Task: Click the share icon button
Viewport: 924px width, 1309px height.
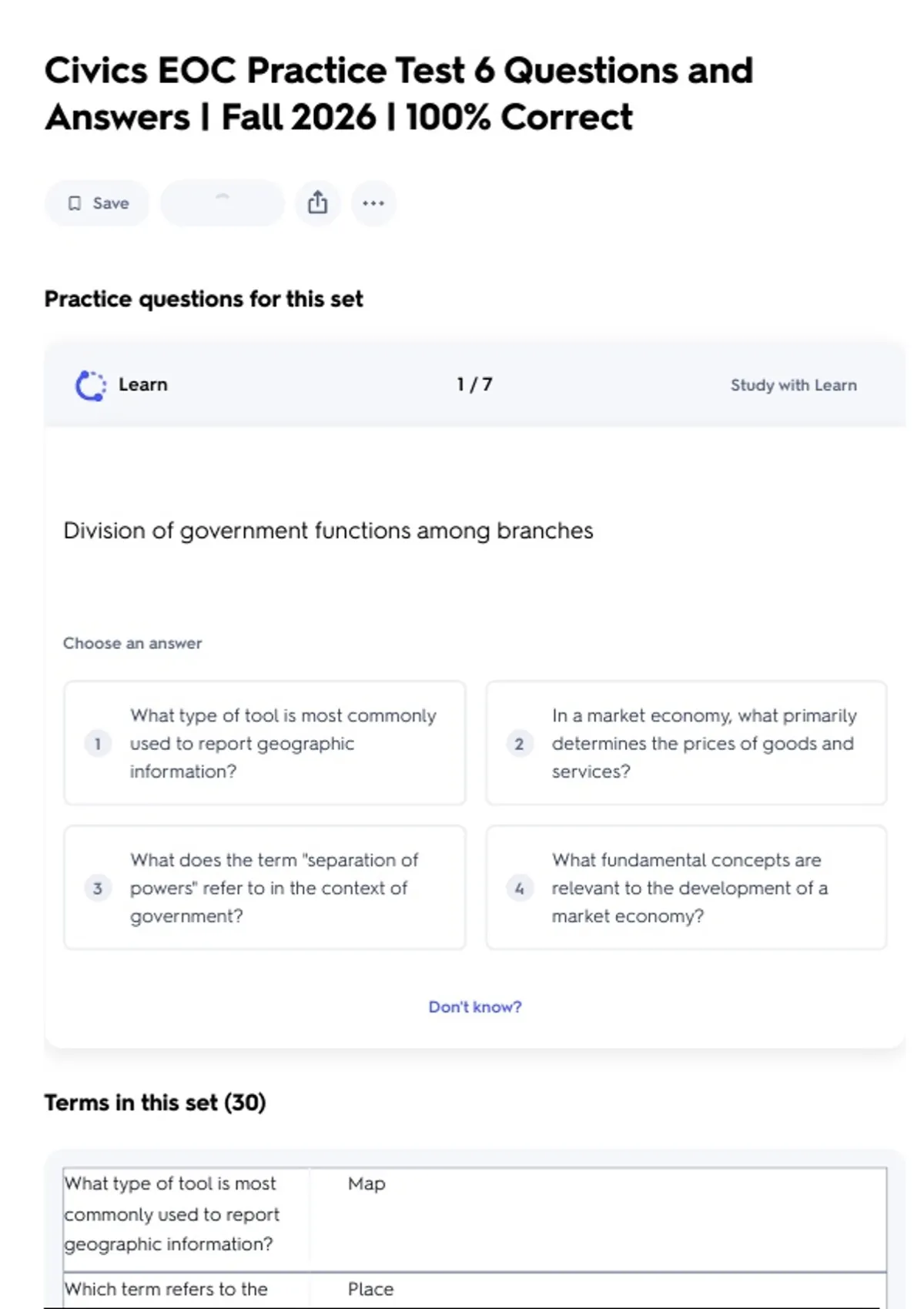Action: click(x=317, y=203)
